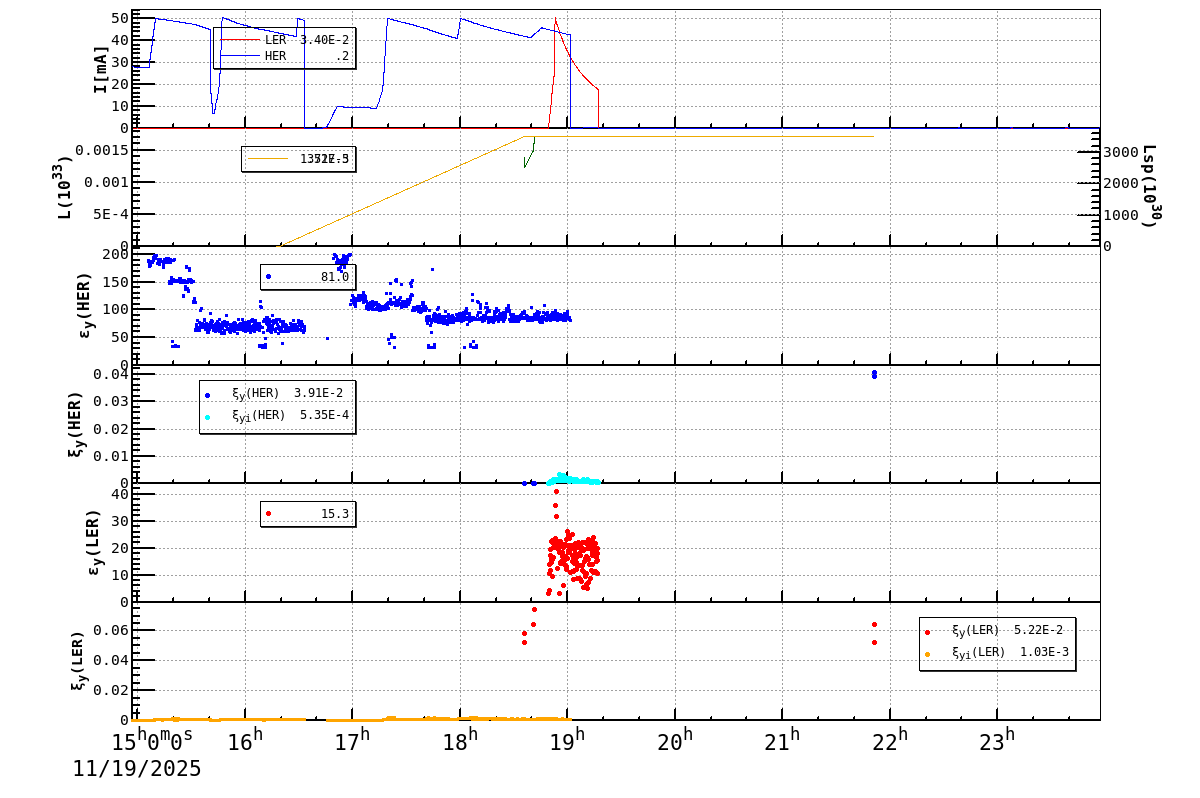Select the L(10^33) left axis label
Screen dimensions: 1200x798
[65, 187]
